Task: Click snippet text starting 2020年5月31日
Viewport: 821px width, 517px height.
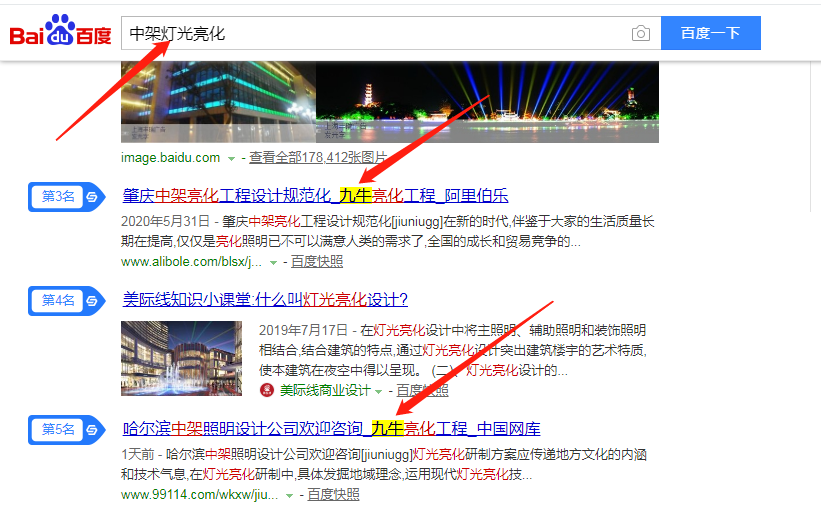Action: tap(387, 231)
